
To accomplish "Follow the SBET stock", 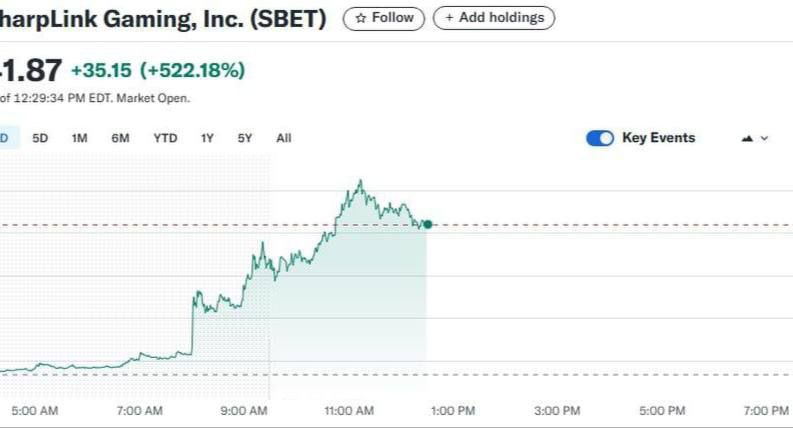I will [x=384, y=18].
